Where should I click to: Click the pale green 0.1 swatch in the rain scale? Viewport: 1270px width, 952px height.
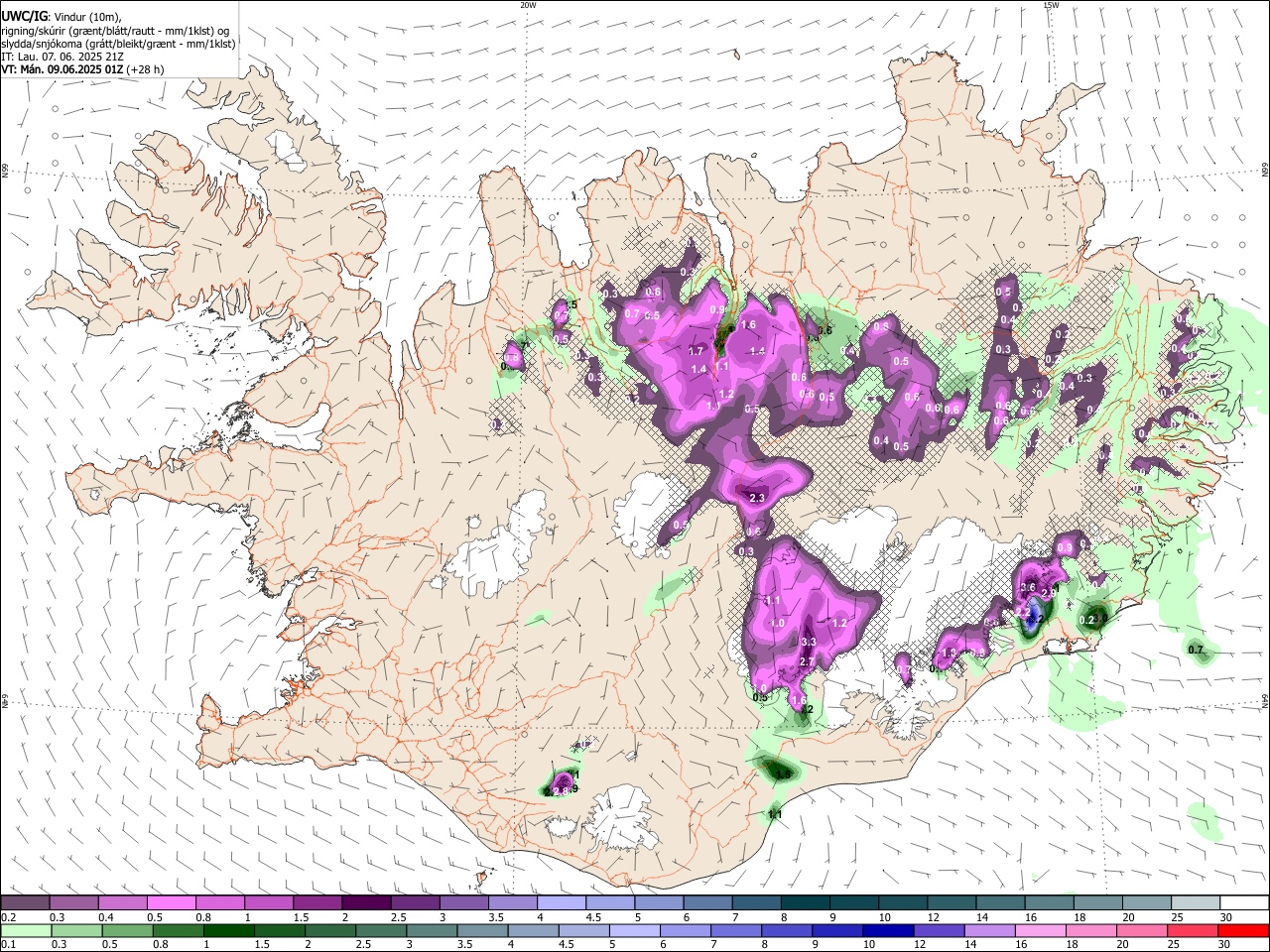pos(25,931)
